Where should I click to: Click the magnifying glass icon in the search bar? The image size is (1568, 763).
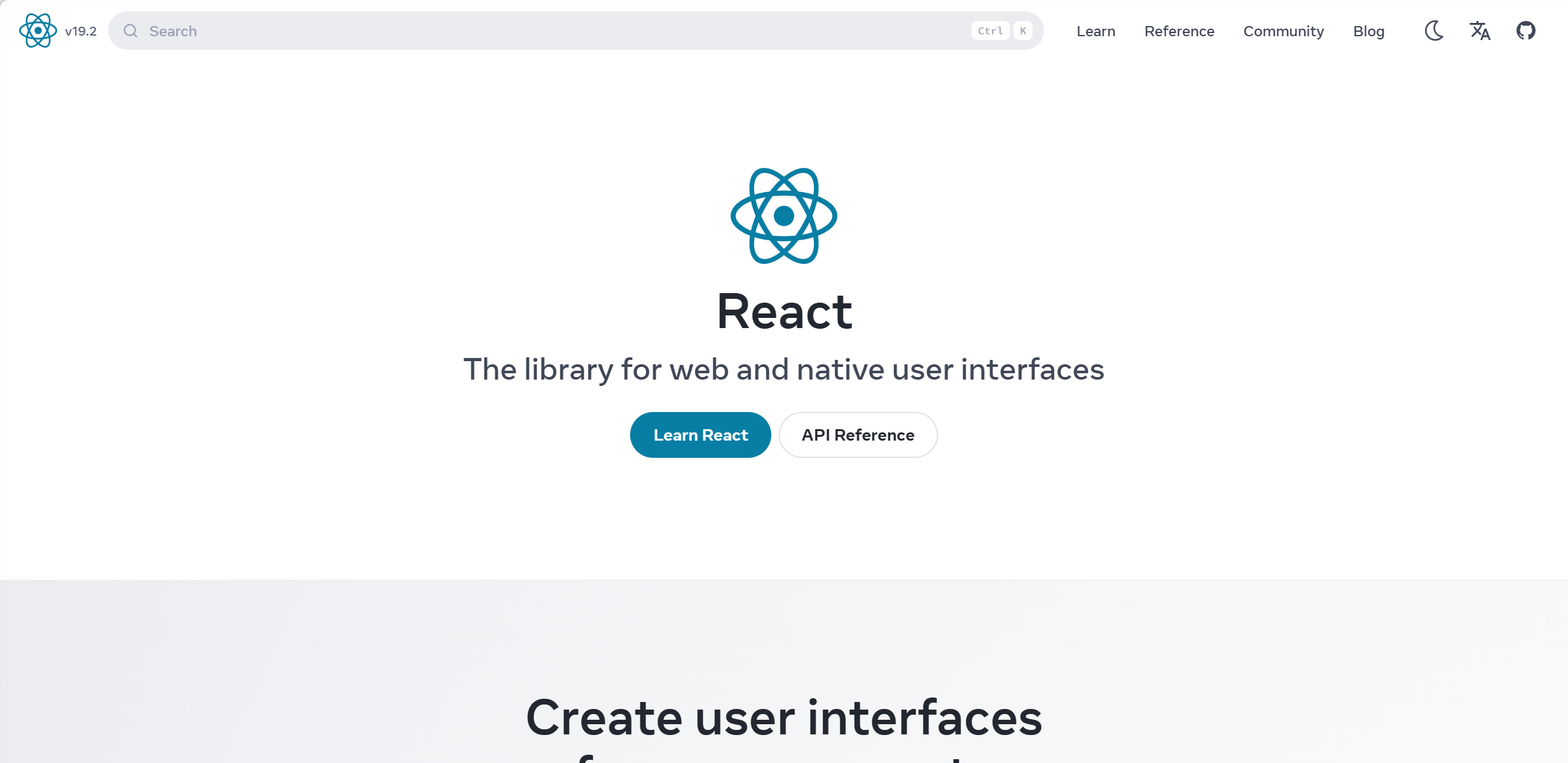pos(130,31)
